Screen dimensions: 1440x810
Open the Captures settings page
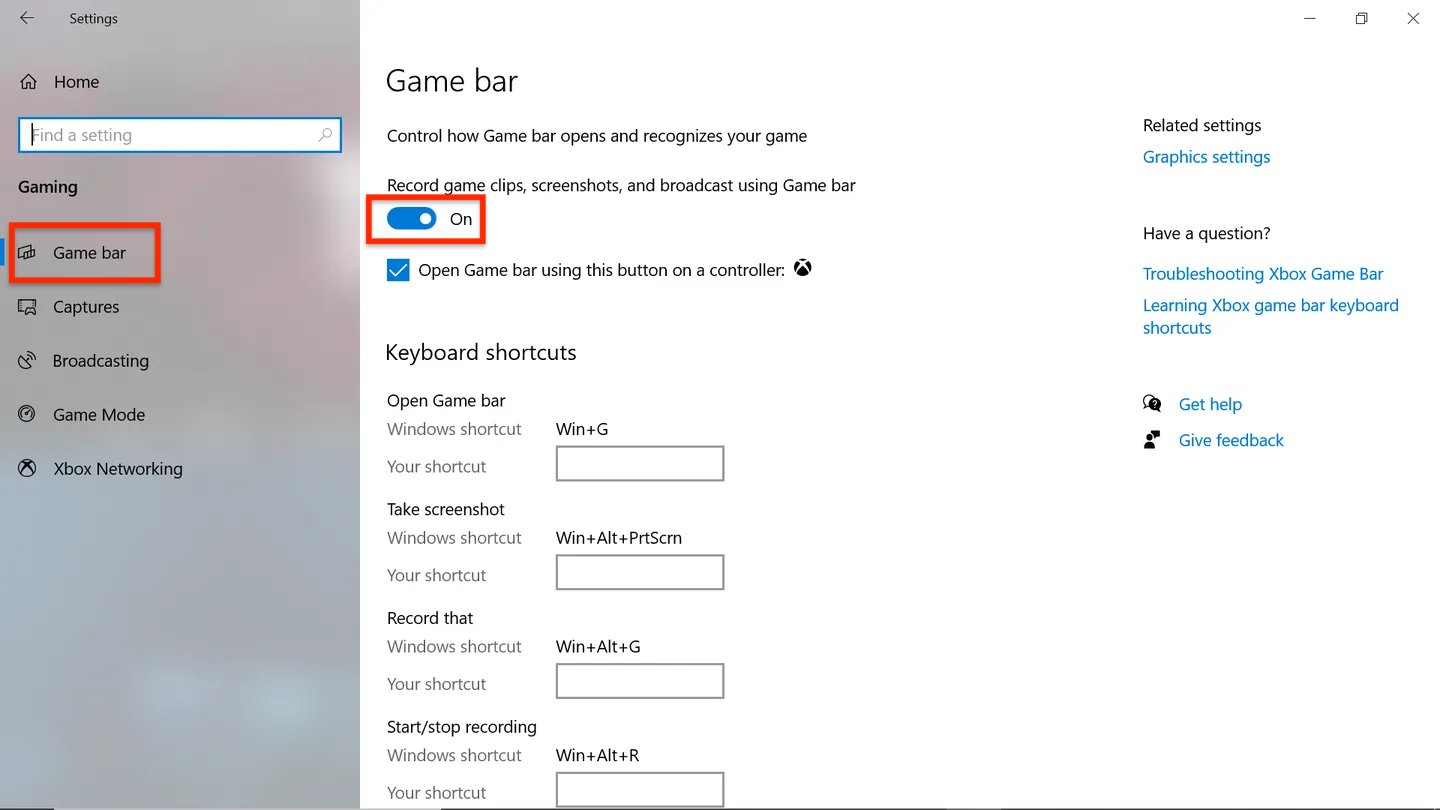pyautogui.click(x=86, y=307)
